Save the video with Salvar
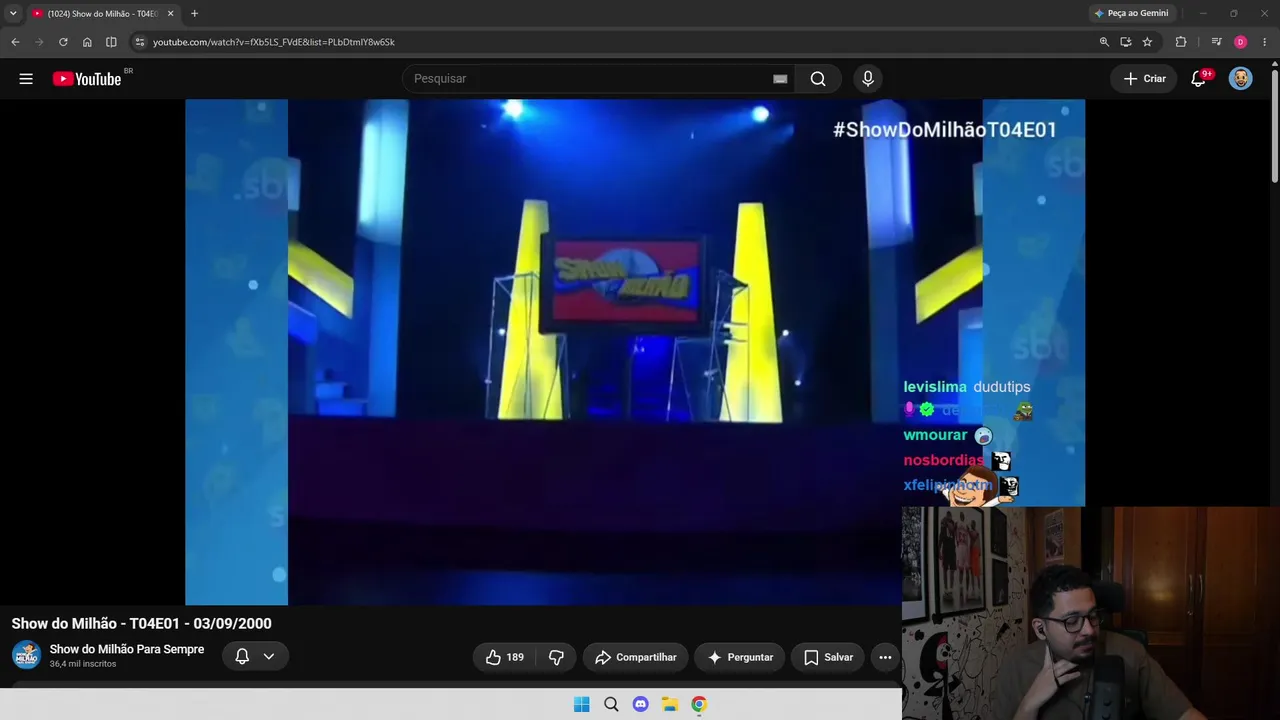Screen dimensions: 1280x720 click(x=828, y=657)
